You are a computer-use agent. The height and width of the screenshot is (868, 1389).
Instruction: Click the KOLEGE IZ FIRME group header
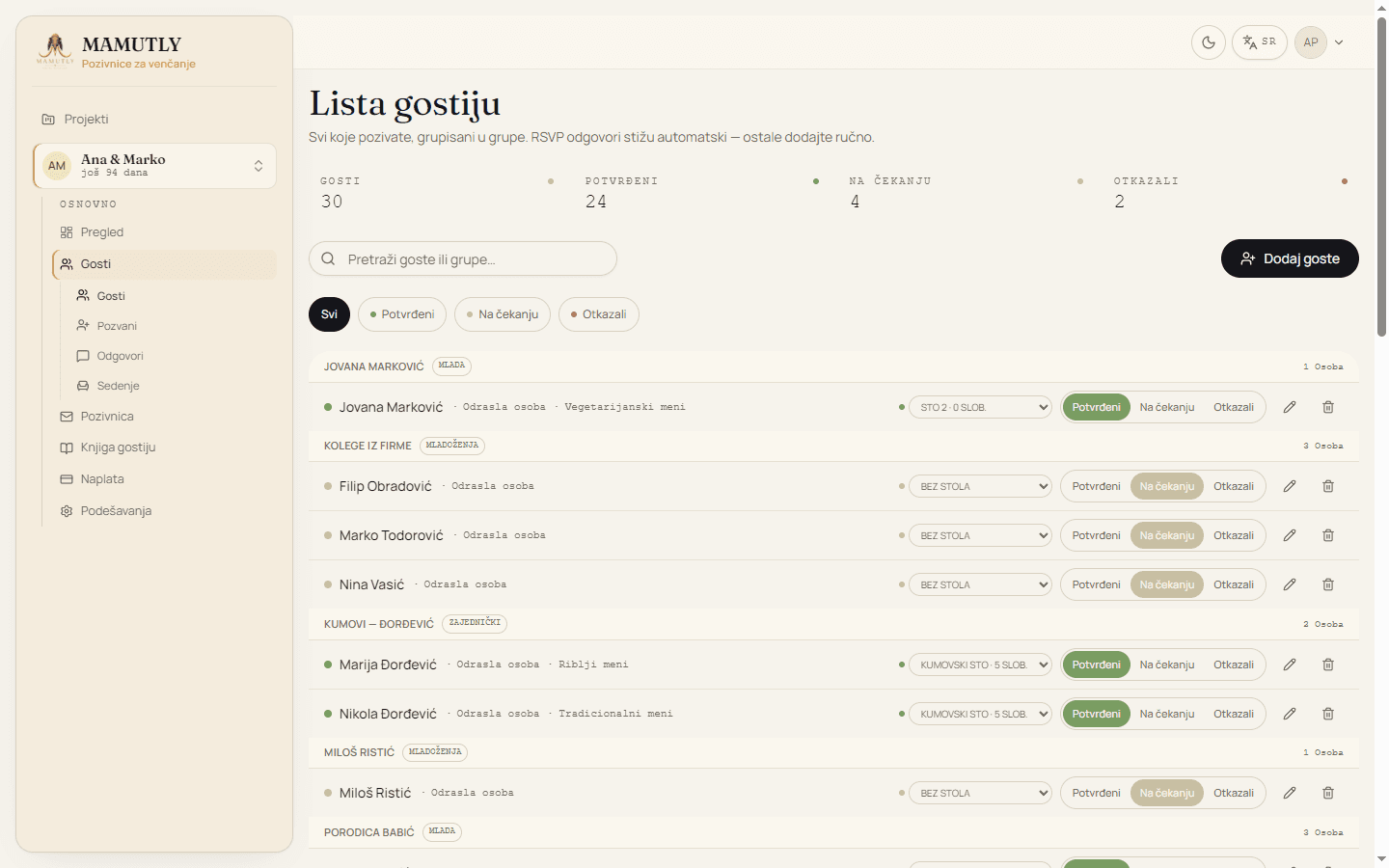point(833,446)
